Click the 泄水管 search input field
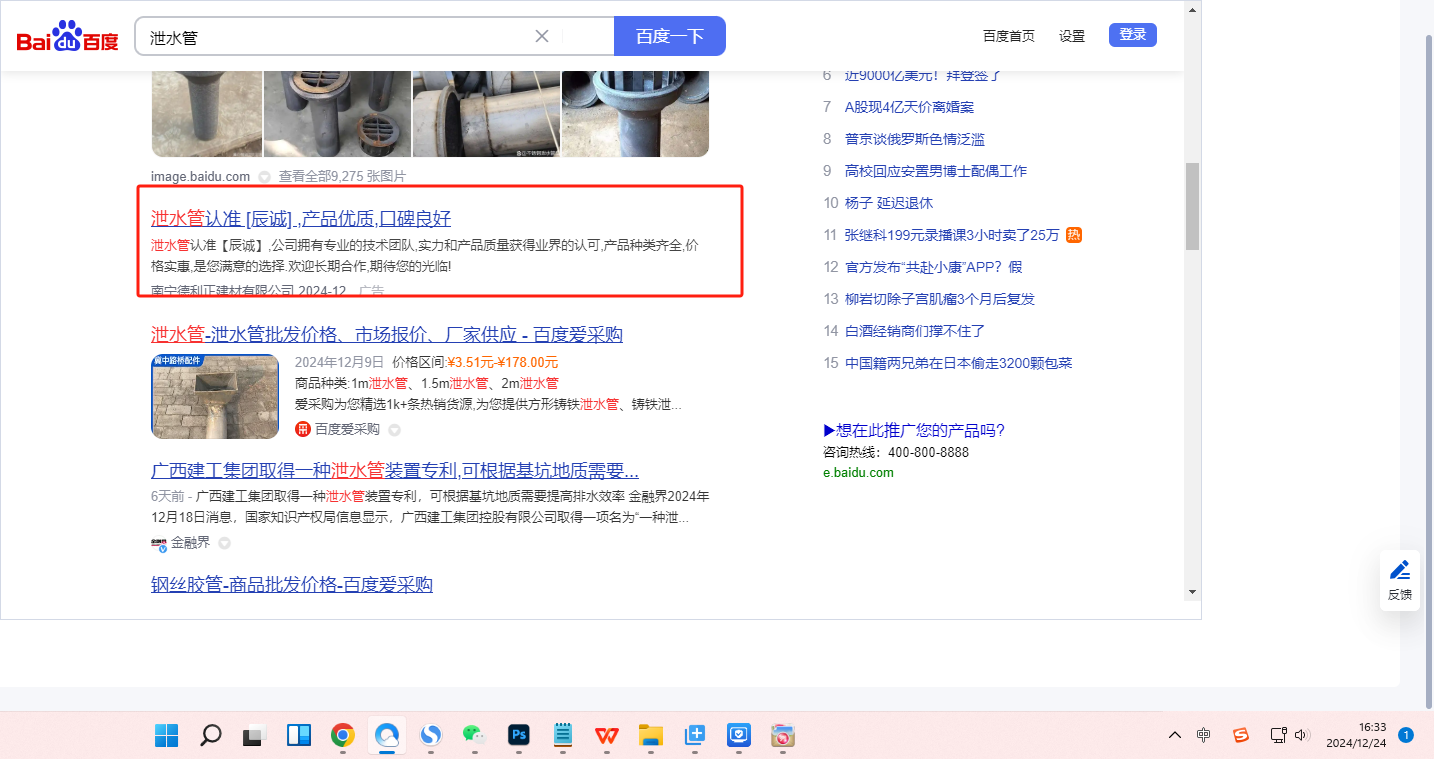1434x759 pixels. 340,37
